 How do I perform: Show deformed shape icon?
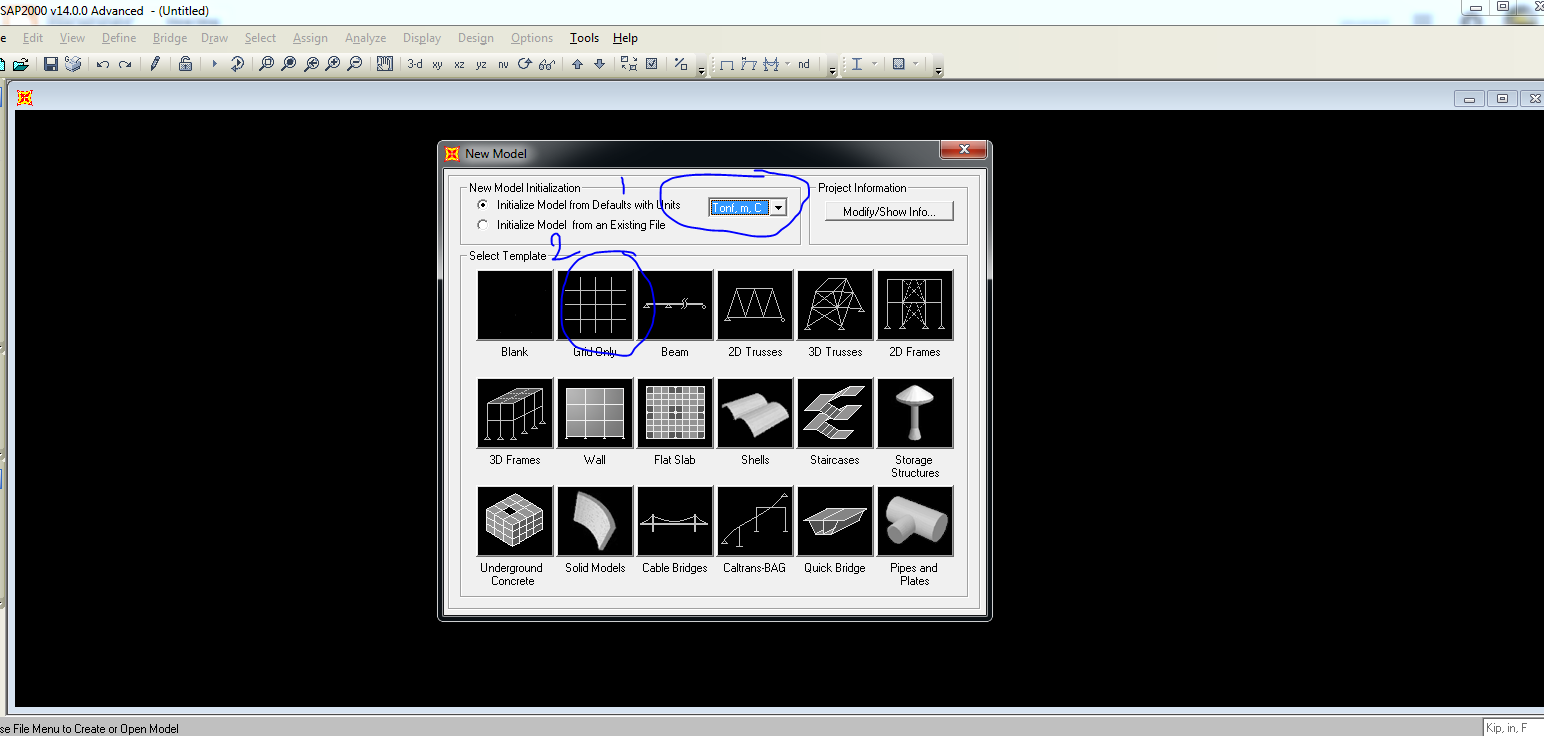pos(749,64)
